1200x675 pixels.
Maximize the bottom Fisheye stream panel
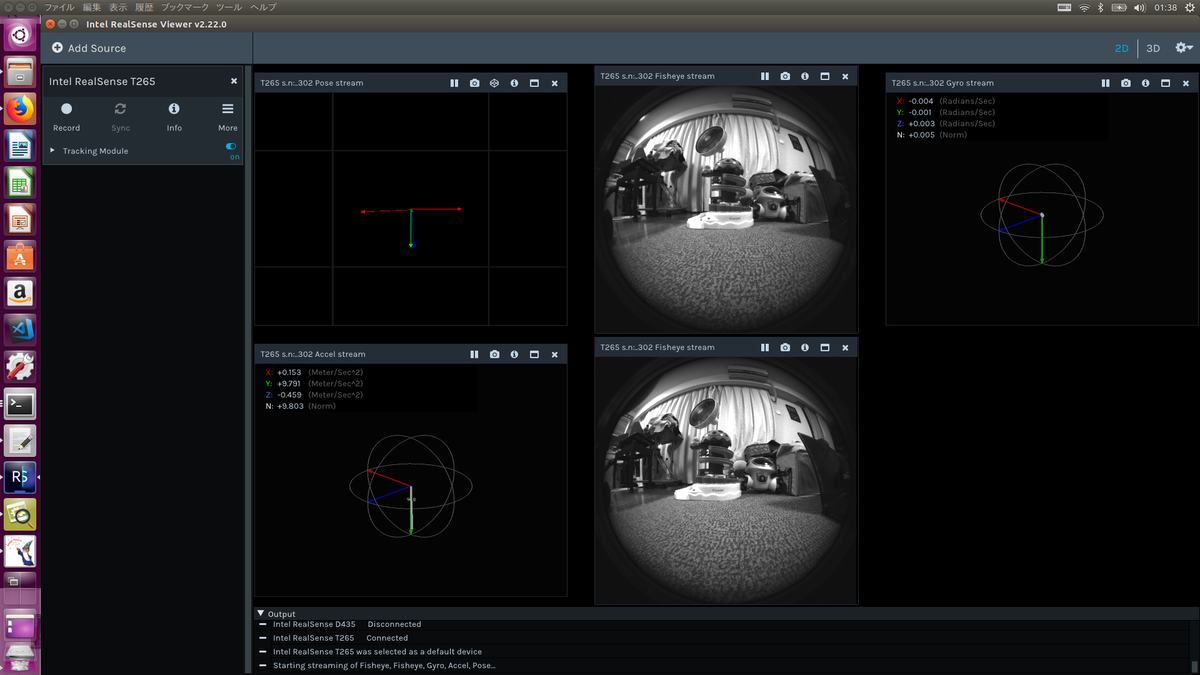coord(825,347)
